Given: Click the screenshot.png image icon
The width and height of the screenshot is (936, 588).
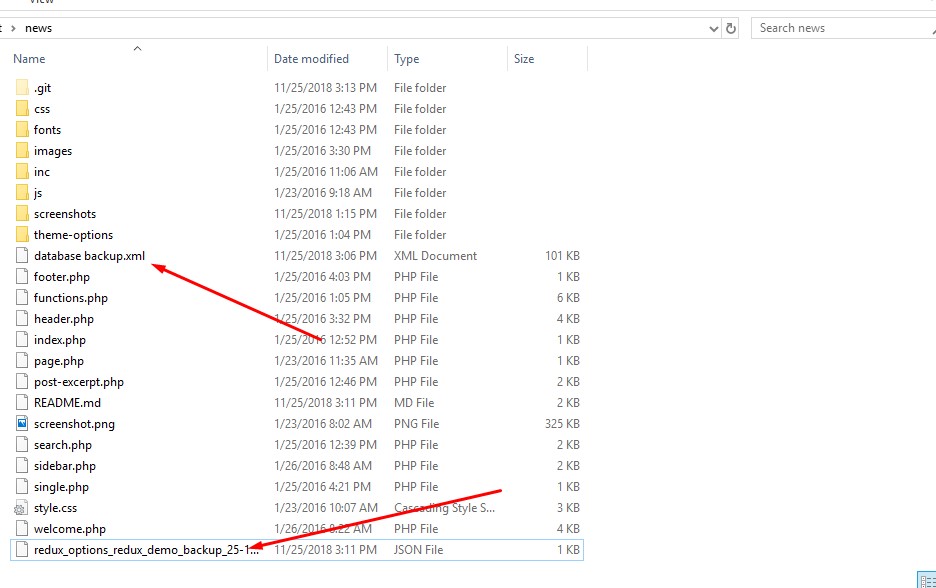Looking at the screenshot, I should pos(22,424).
